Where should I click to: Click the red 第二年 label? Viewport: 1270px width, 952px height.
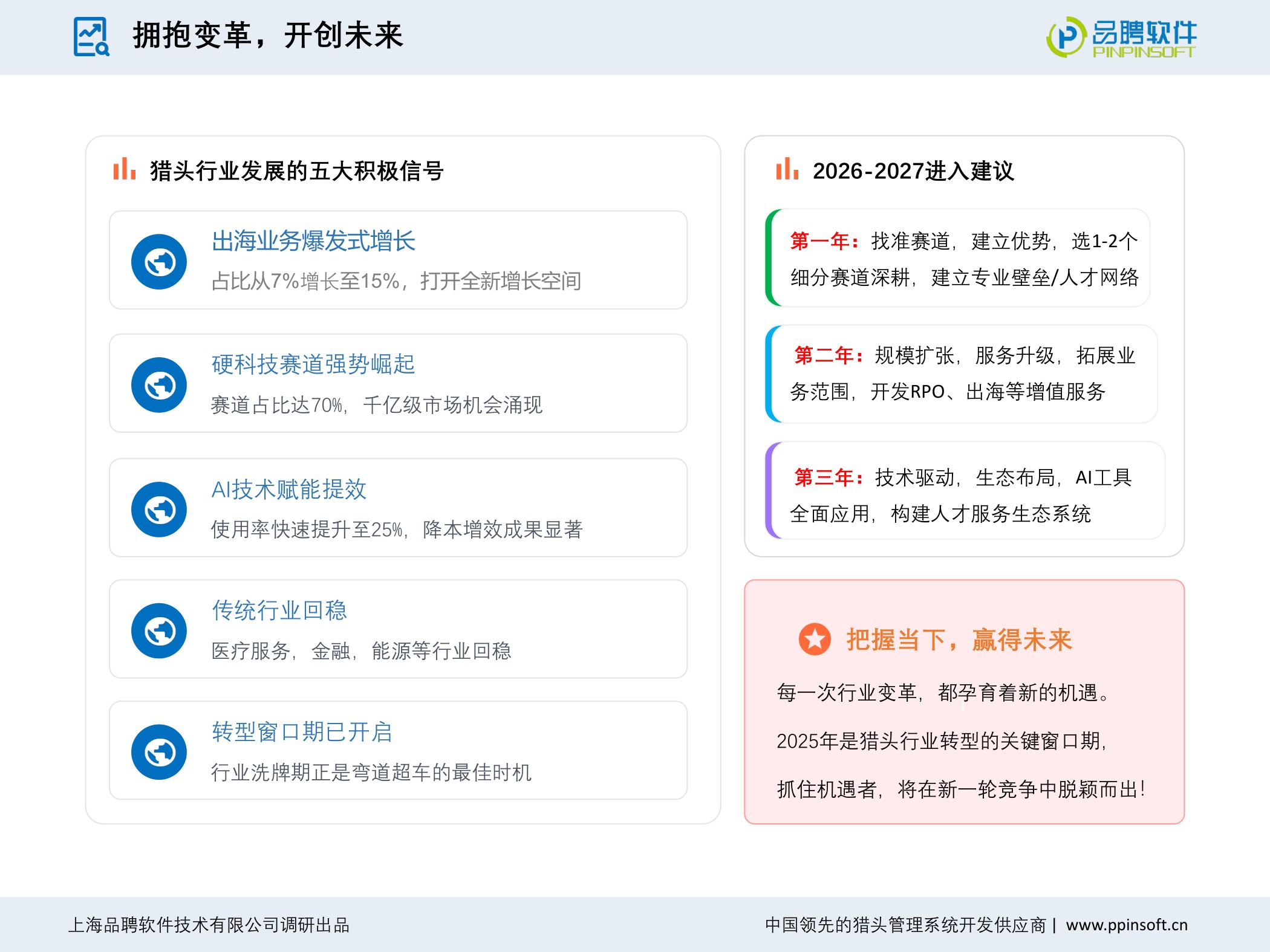point(829,355)
